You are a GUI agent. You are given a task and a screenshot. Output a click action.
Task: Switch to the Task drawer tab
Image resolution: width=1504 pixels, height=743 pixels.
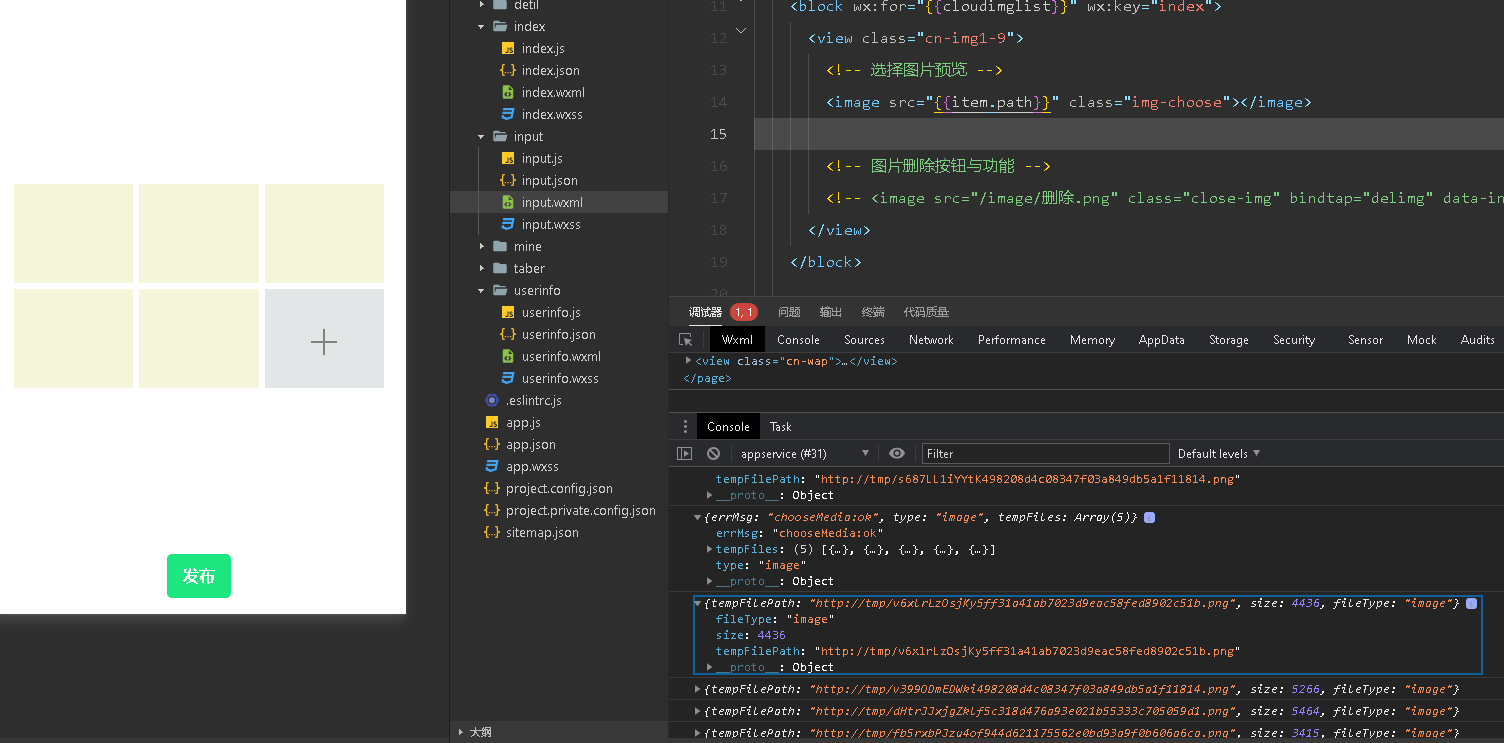781,427
